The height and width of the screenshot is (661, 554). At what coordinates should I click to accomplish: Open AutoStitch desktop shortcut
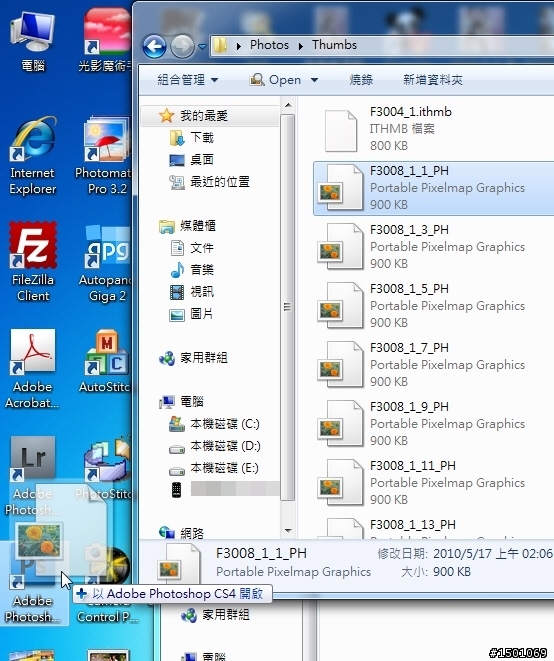click(105, 362)
